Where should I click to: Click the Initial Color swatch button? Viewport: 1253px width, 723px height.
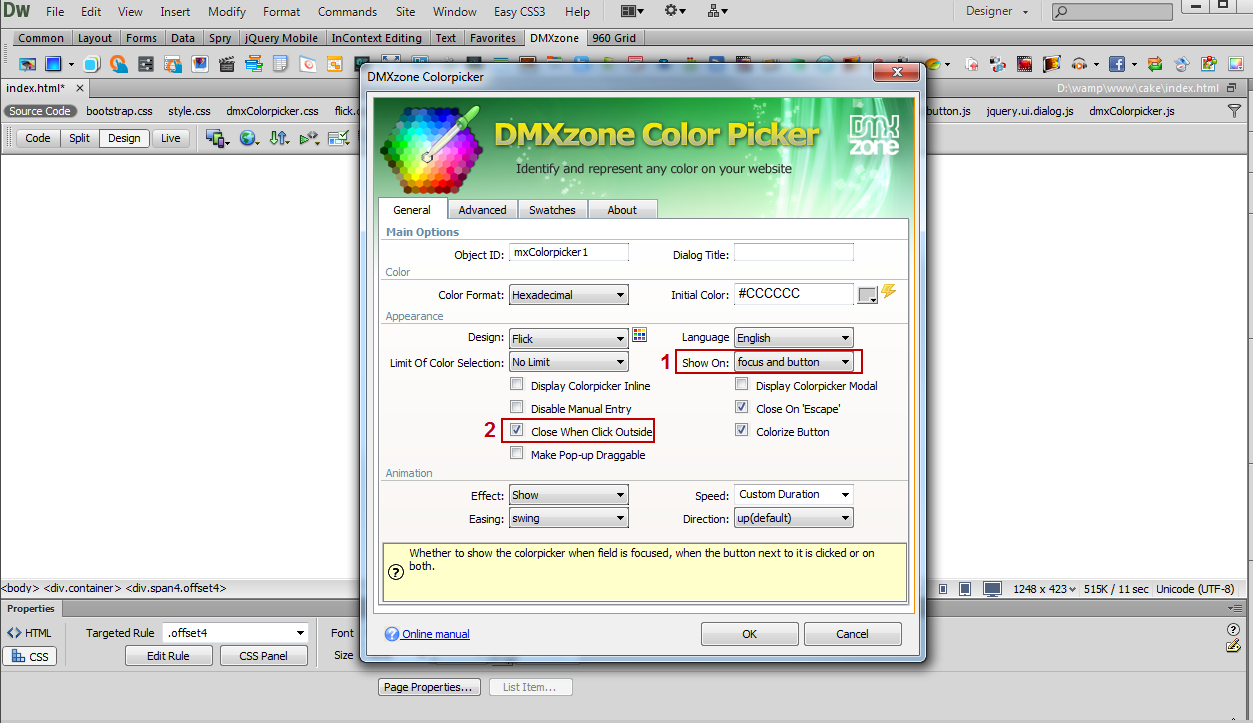868,295
